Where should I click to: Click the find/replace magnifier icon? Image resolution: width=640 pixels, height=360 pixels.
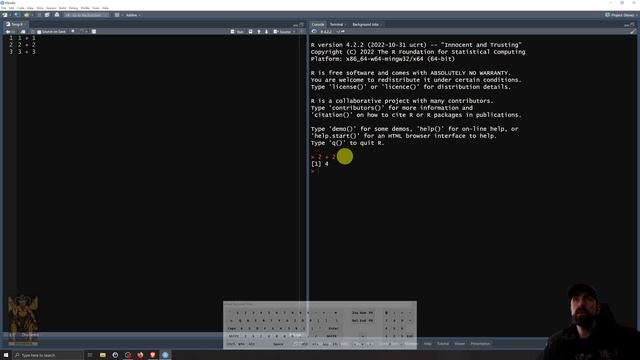point(73,31)
